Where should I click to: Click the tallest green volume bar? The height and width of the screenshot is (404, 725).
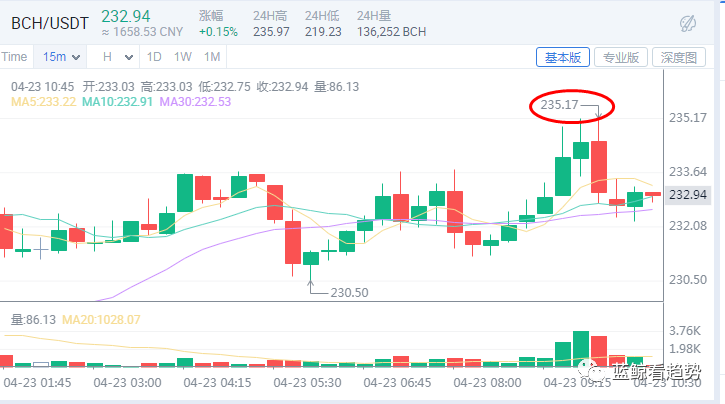click(x=581, y=349)
